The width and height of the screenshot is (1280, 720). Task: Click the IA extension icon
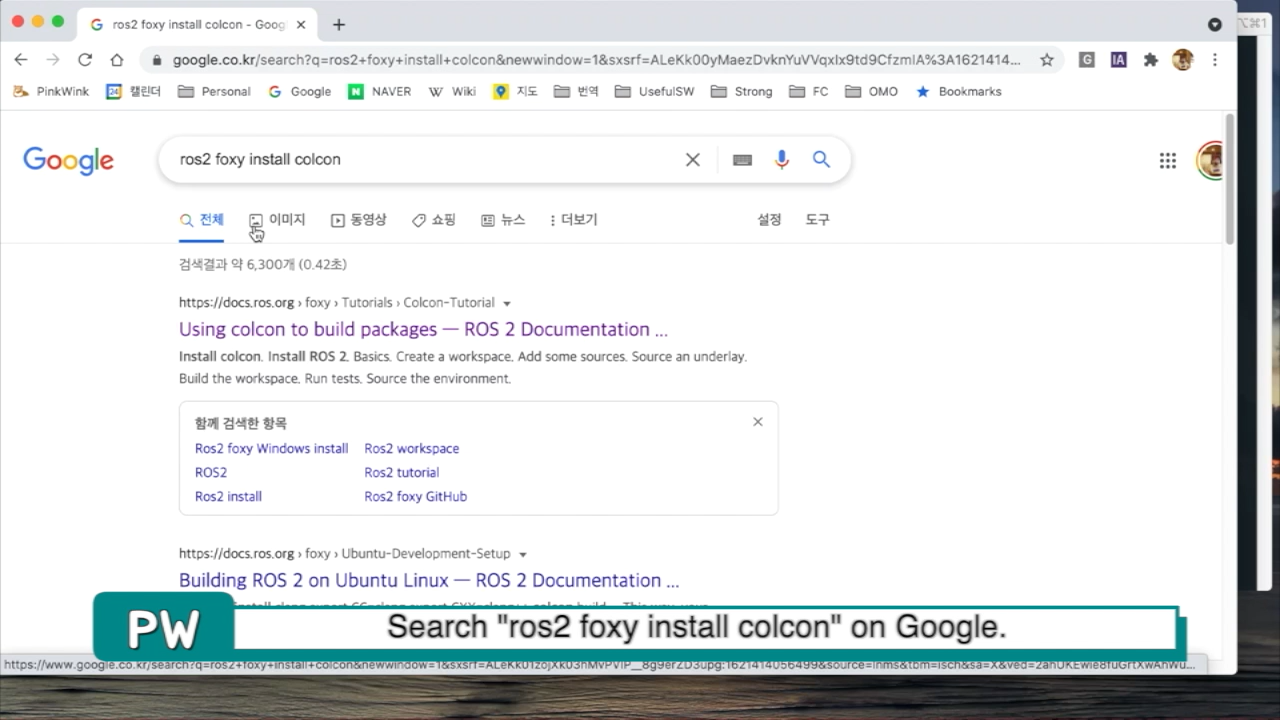click(1119, 60)
